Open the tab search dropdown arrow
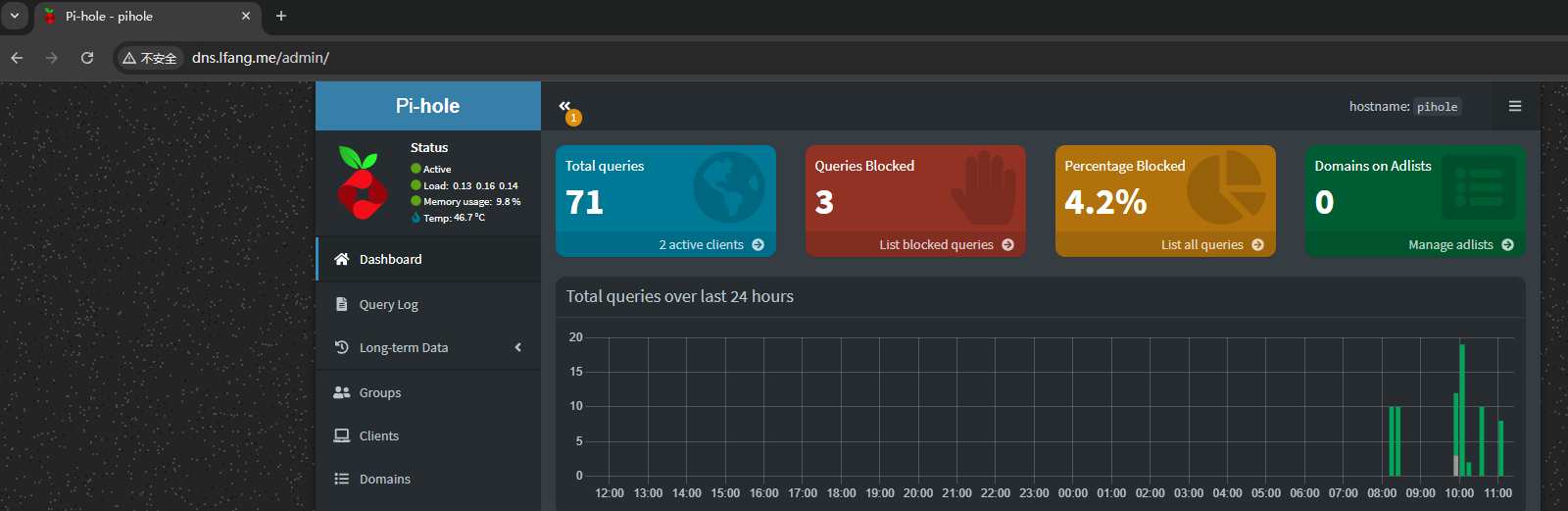This screenshot has width=1568, height=511. click(15, 16)
